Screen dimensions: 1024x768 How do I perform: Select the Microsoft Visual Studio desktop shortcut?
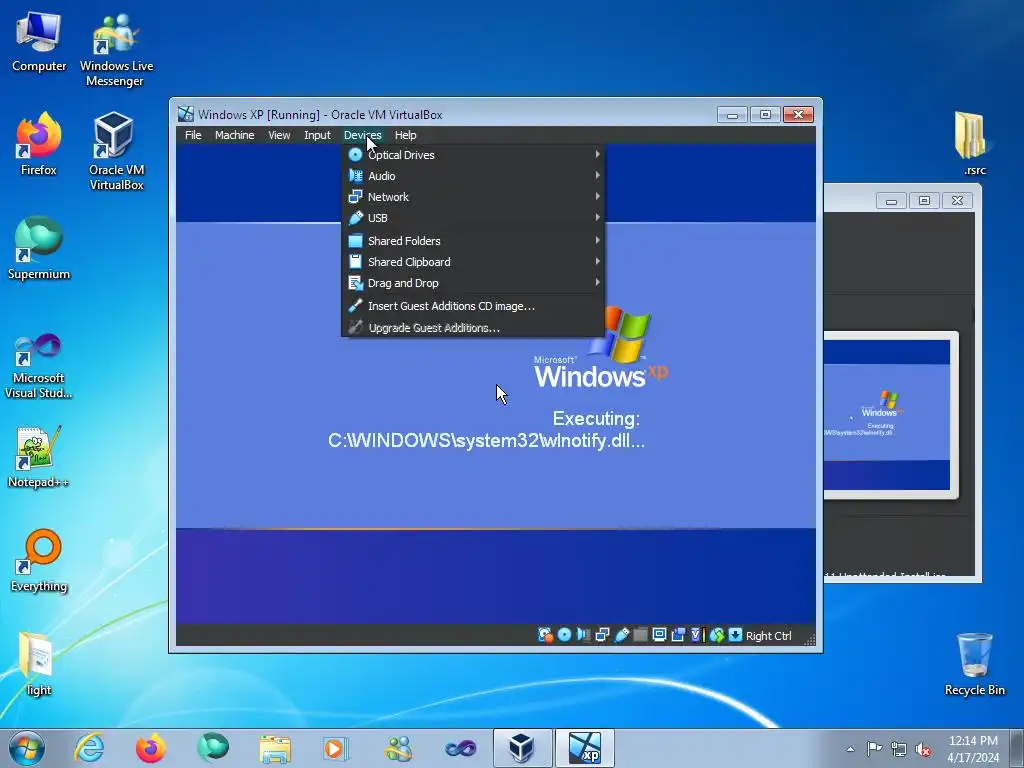pyautogui.click(x=39, y=367)
